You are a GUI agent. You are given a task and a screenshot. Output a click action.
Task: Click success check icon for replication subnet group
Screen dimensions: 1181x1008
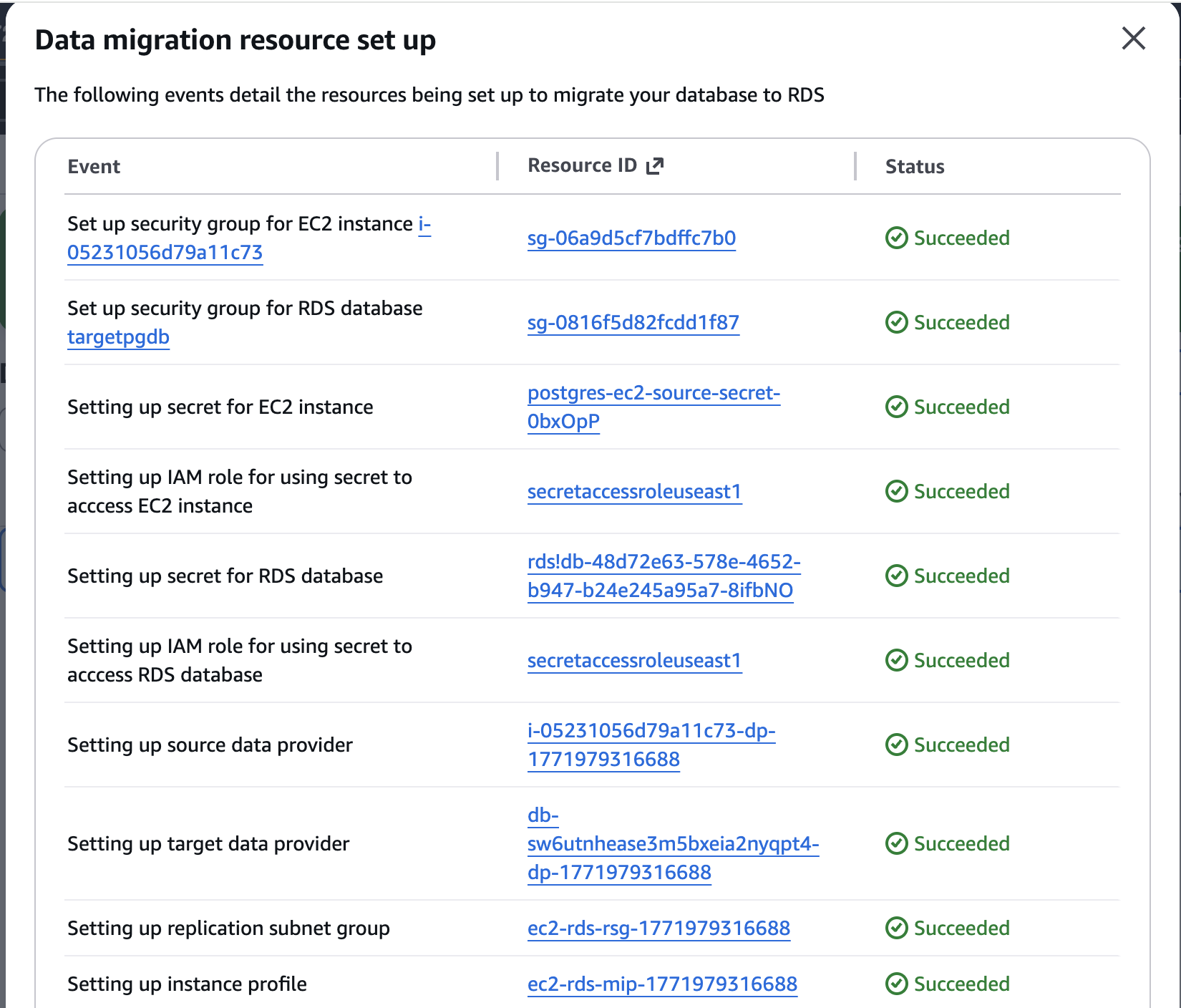[x=896, y=928]
